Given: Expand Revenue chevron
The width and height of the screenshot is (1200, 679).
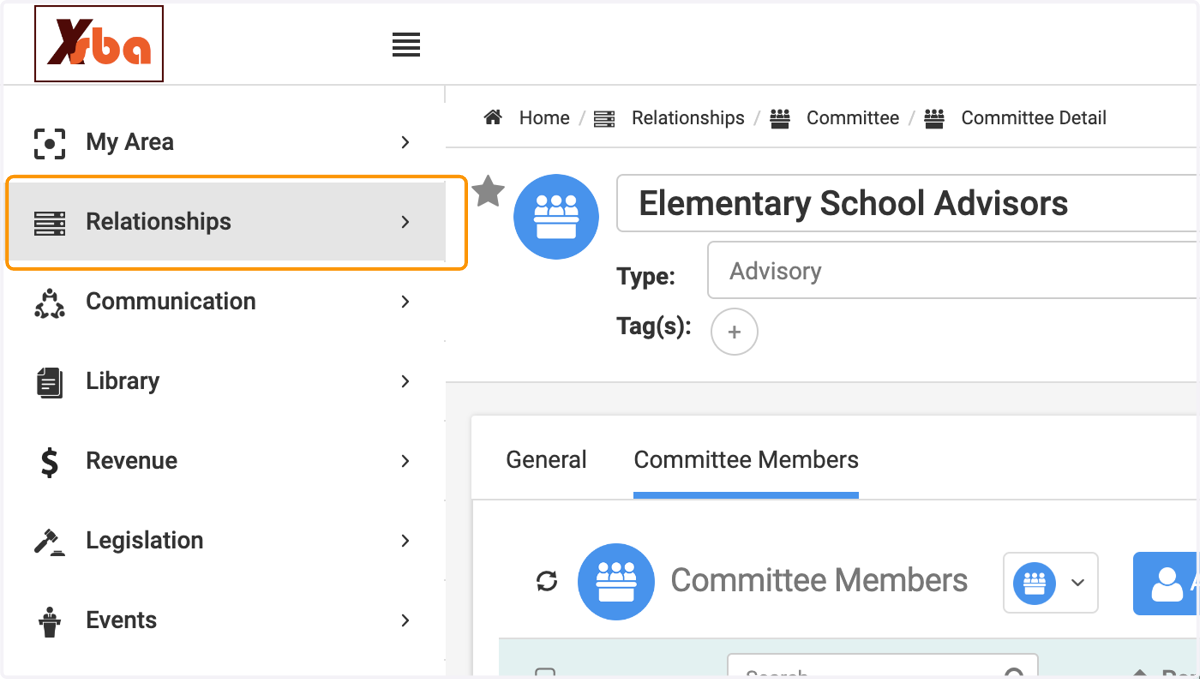Looking at the screenshot, I should 405,461.
